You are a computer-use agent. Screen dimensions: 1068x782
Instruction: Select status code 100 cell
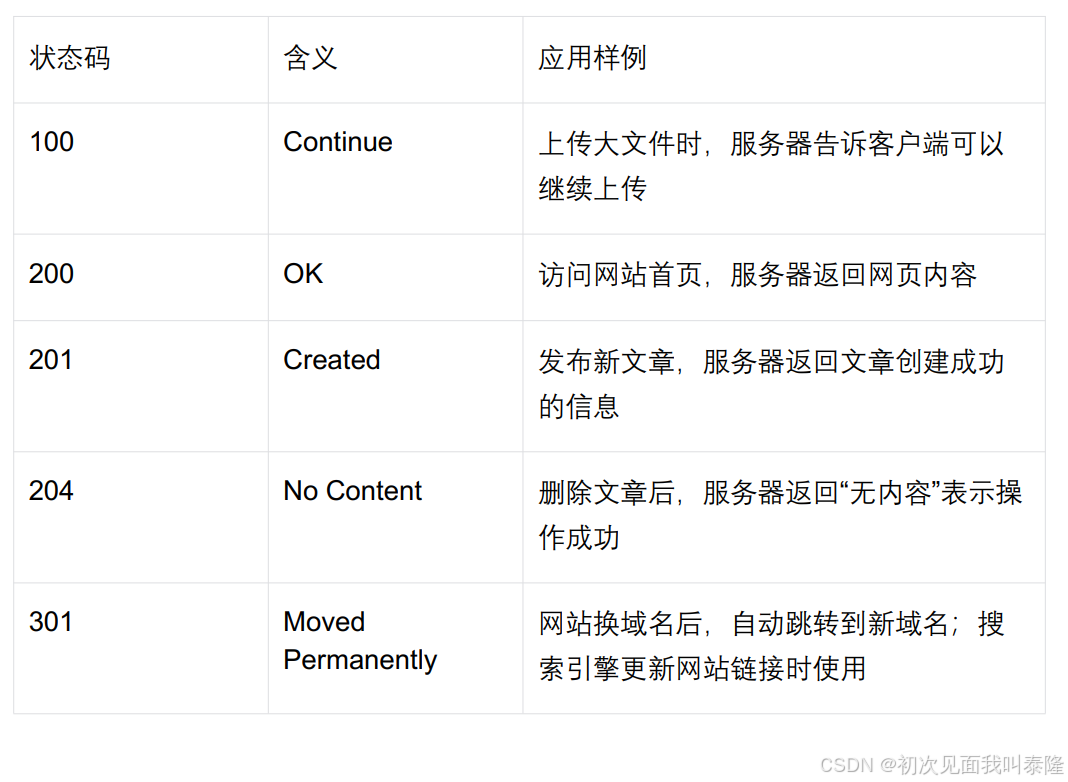[x=141, y=169]
